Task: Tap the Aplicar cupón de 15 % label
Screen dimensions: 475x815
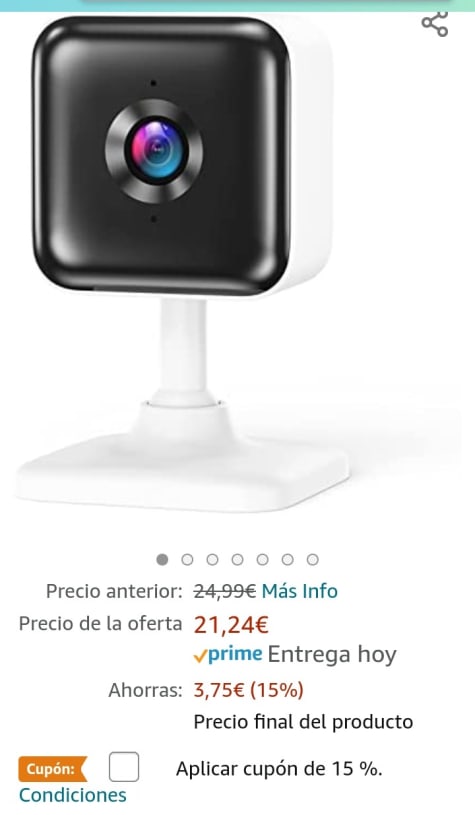Action: tap(279, 769)
